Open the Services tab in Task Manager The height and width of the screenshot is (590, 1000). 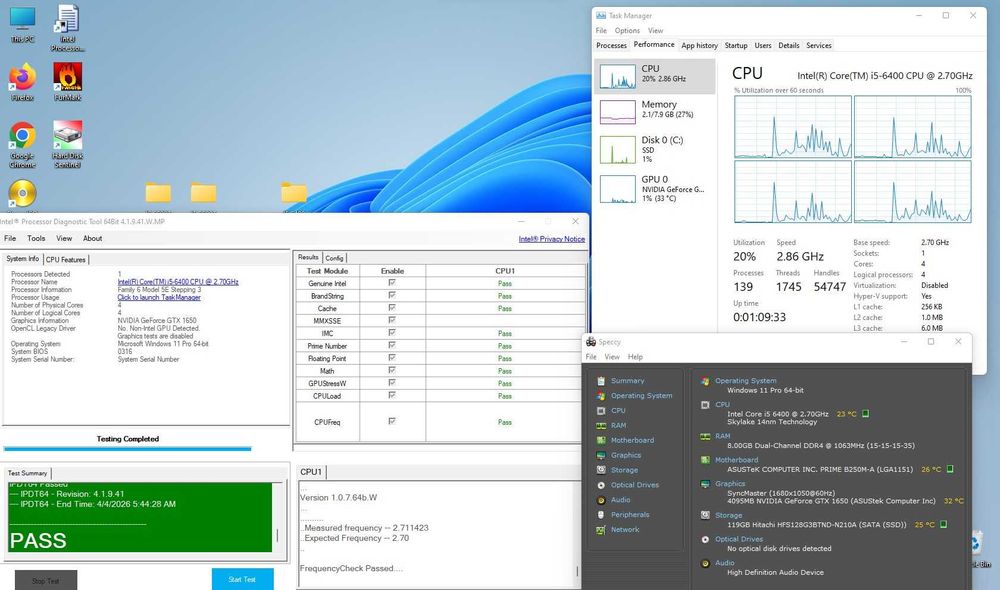pyautogui.click(x=819, y=45)
